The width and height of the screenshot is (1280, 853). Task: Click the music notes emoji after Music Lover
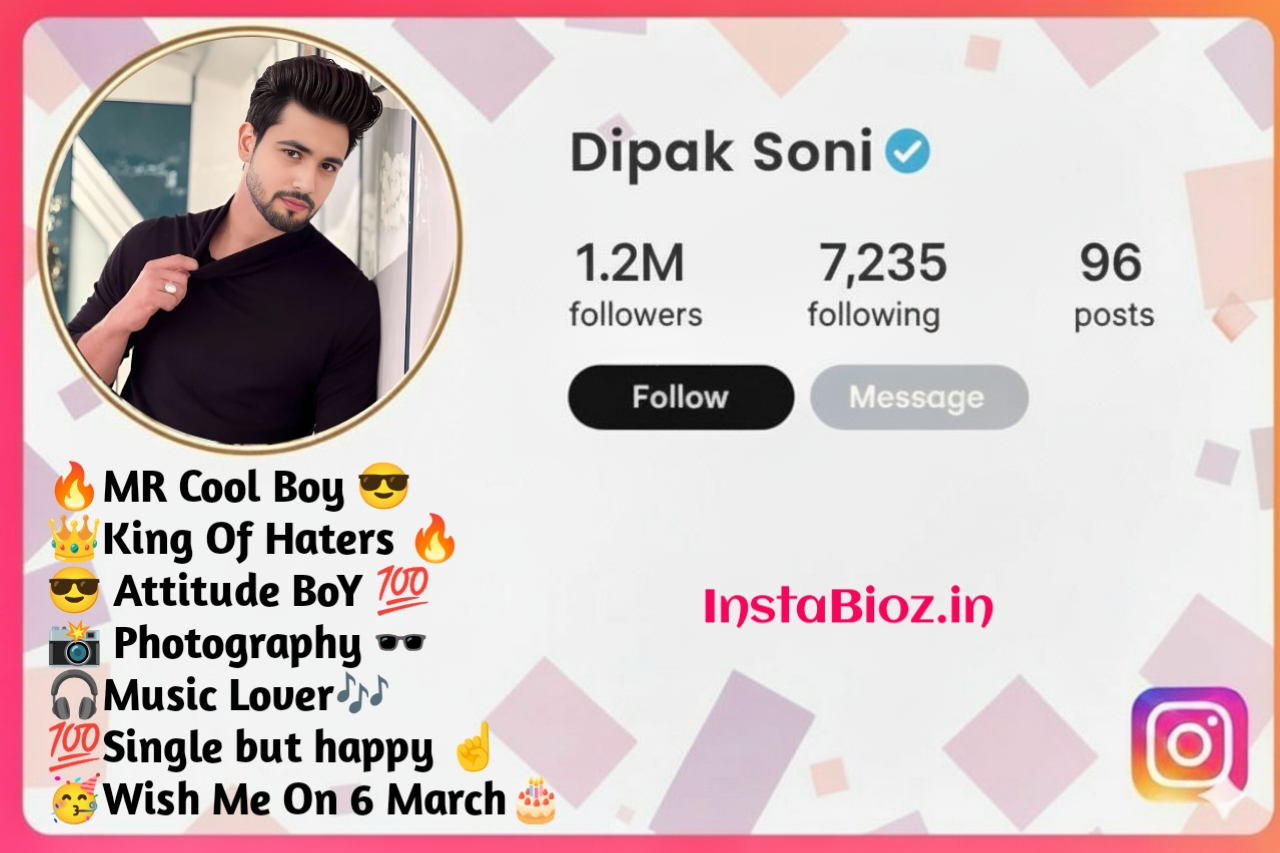[362, 694]
